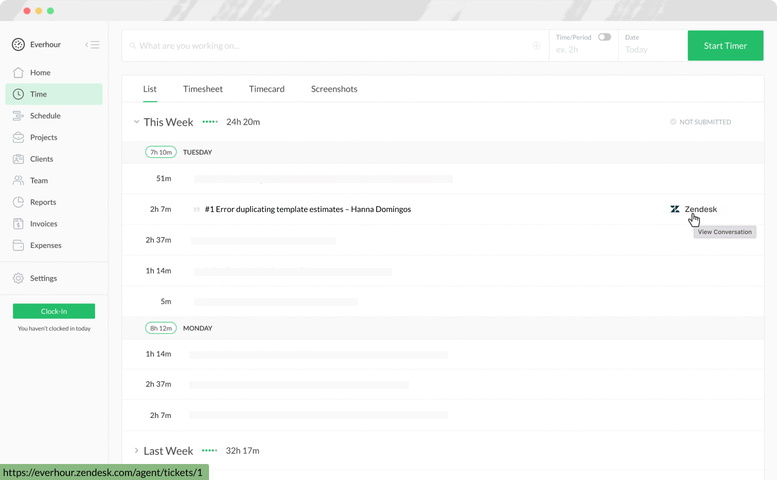777x480 pixels.
Task: Click the This Week green progress dots
Action: (x=210, y=122)
